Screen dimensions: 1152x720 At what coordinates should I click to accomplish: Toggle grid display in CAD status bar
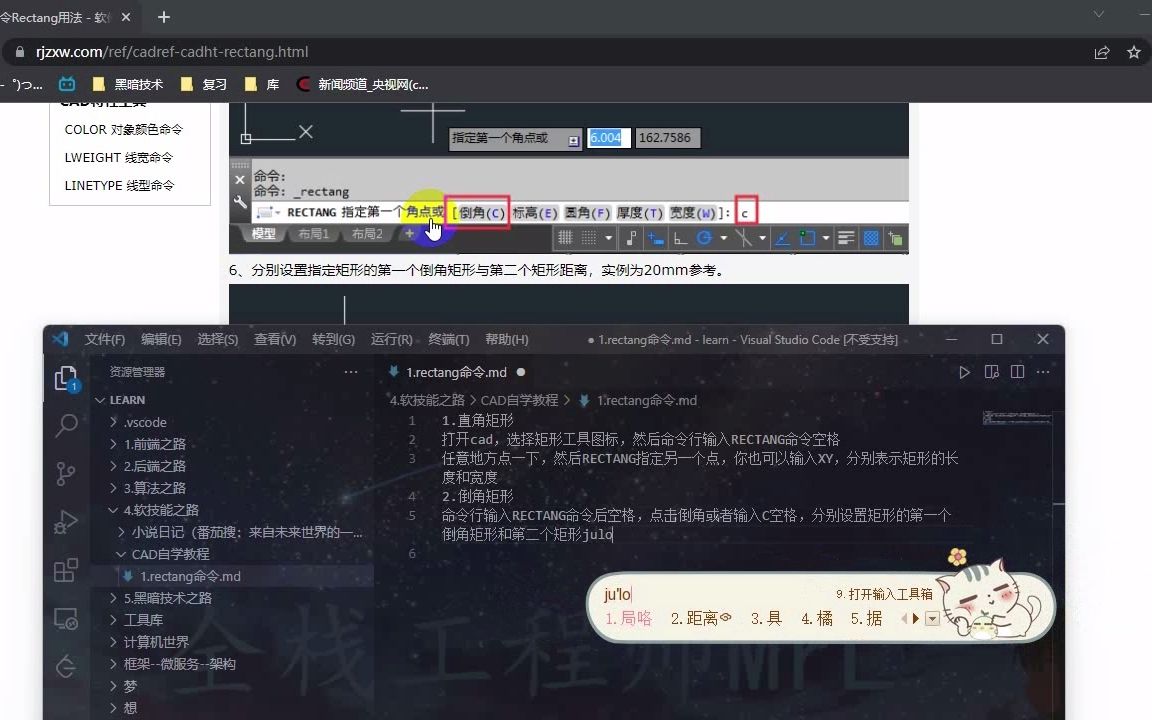[x=566, y=237]
